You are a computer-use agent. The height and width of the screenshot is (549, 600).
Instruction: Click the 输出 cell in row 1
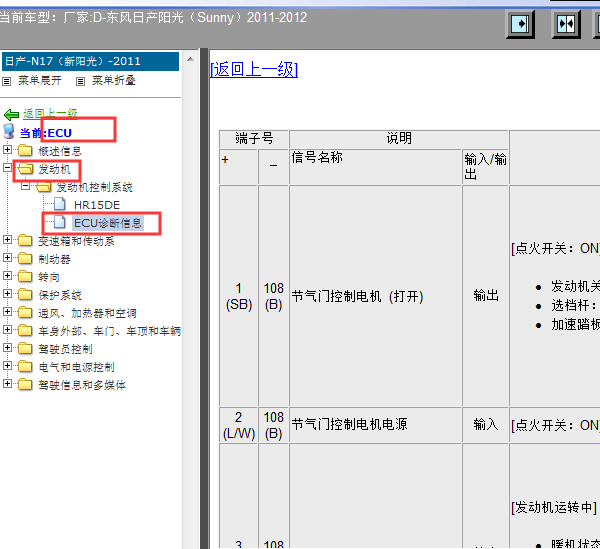click(x=485, y=296)
